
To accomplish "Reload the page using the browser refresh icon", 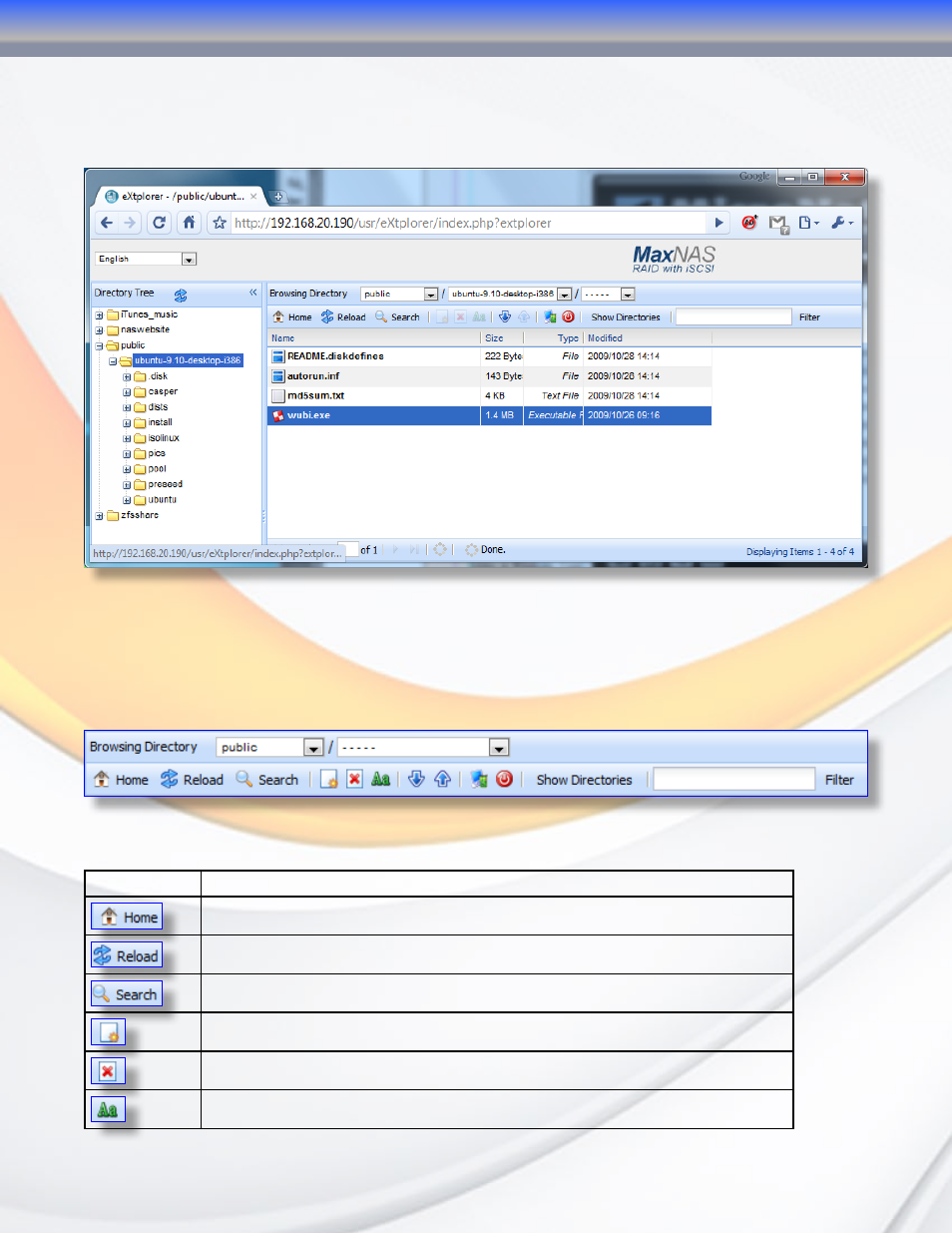I will [159, 223].
